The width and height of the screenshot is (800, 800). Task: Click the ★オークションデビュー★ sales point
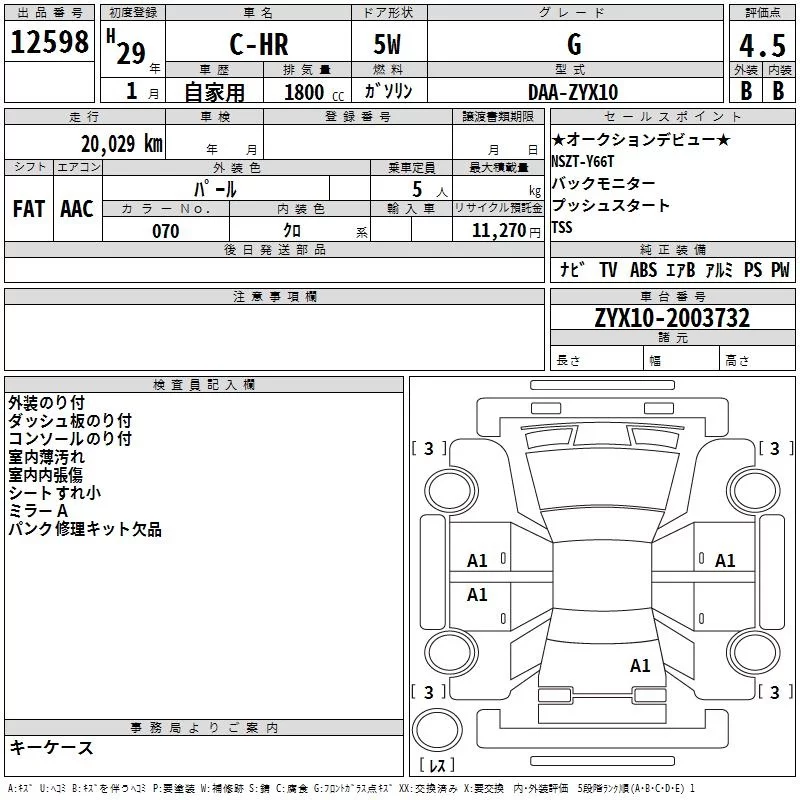[641, 139]
